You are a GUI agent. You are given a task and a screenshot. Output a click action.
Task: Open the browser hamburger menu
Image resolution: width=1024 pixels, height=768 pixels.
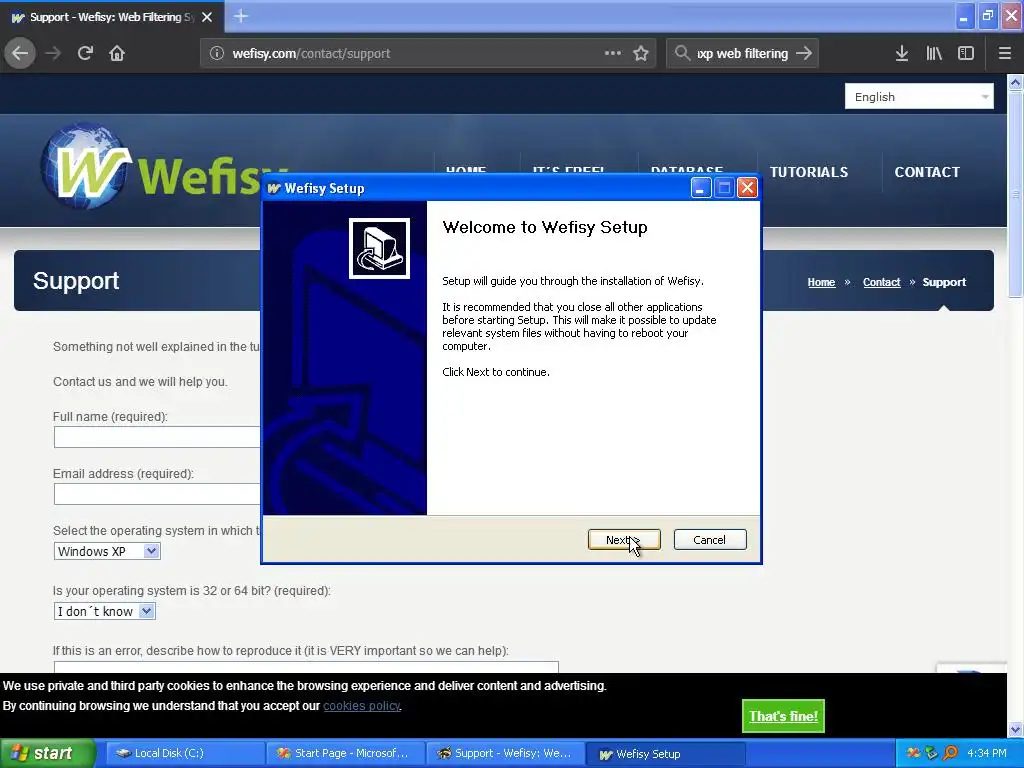(1005, 54)
